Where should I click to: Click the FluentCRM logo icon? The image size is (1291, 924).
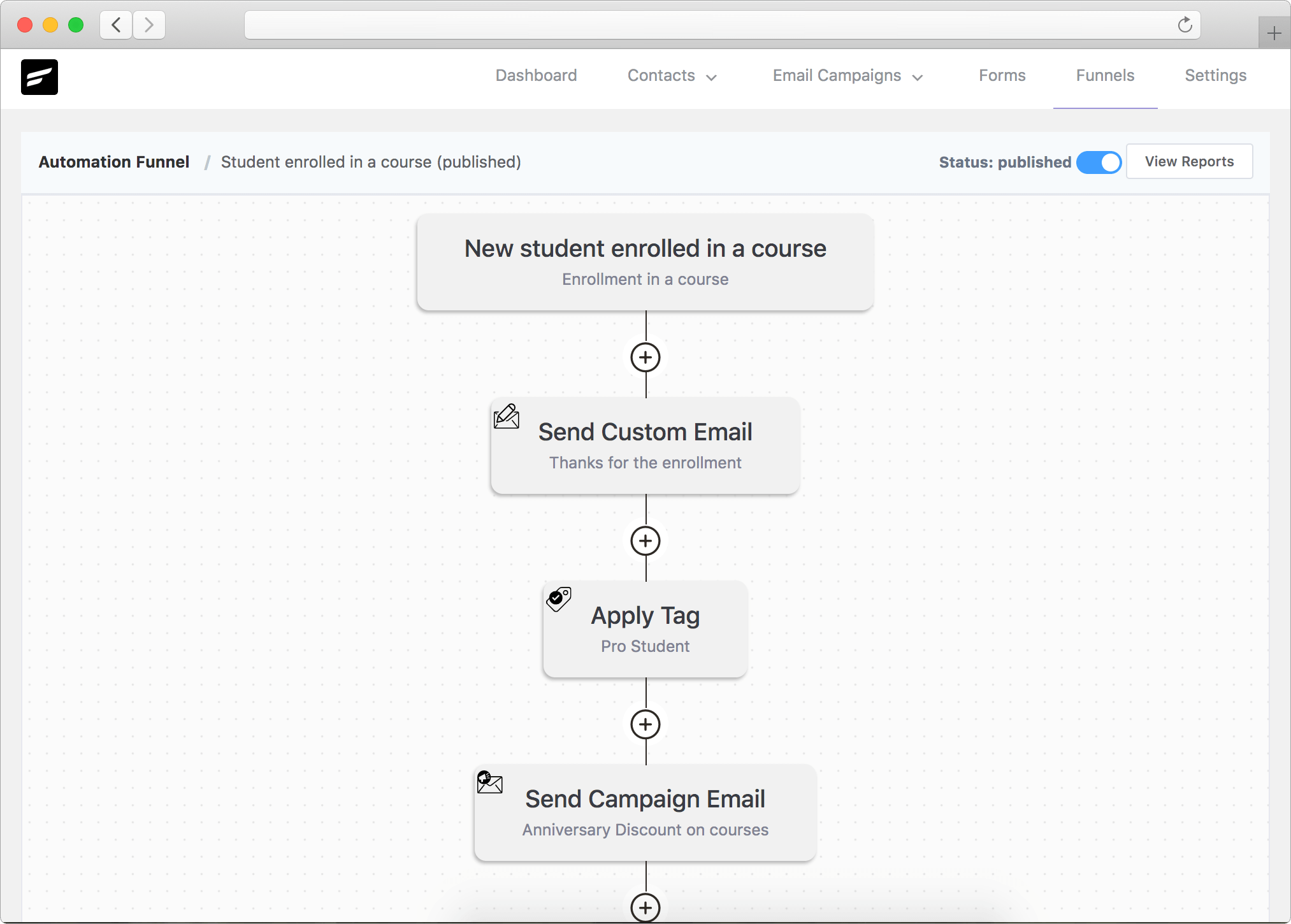pos(40,76)
